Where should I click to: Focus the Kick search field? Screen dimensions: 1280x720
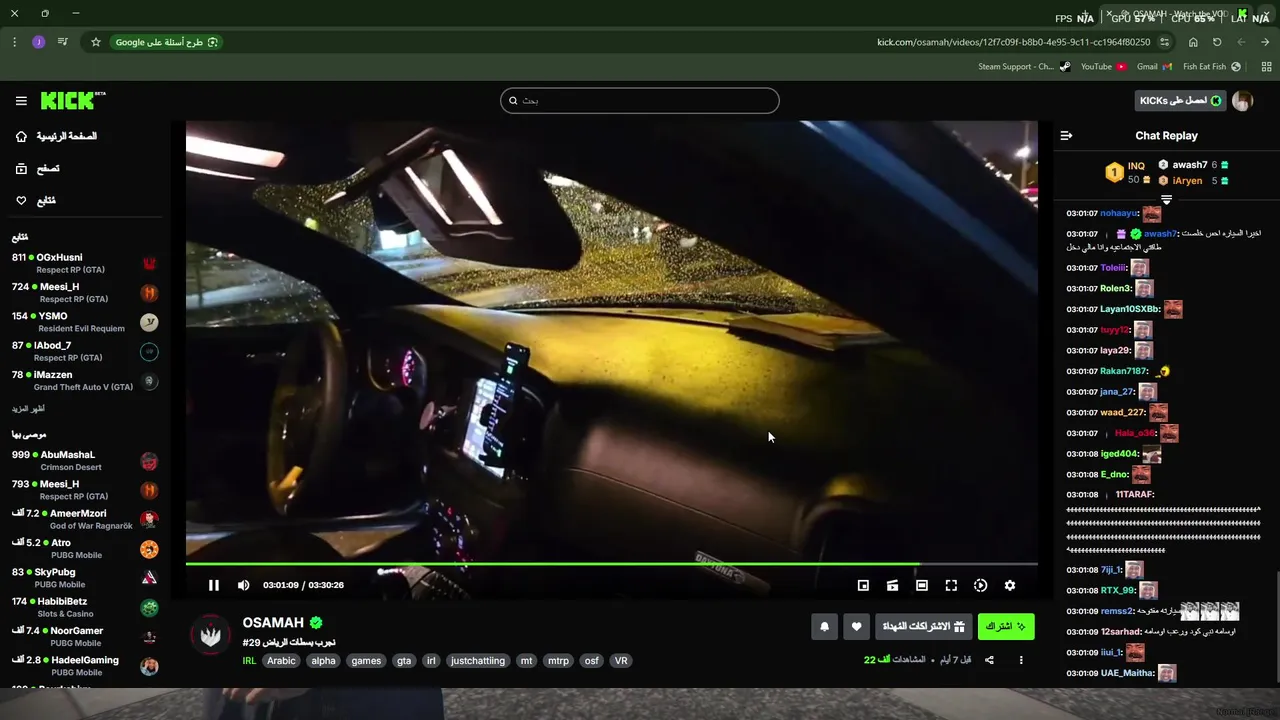pos(640,100)
